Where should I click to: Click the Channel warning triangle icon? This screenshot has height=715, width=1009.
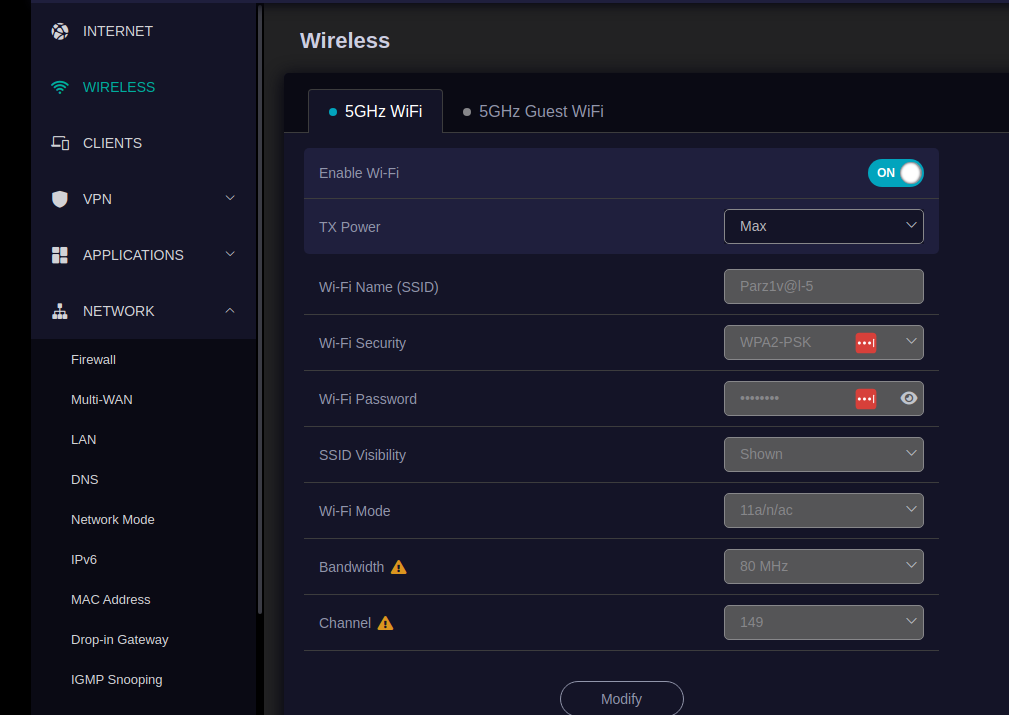[x=386, y=623]
